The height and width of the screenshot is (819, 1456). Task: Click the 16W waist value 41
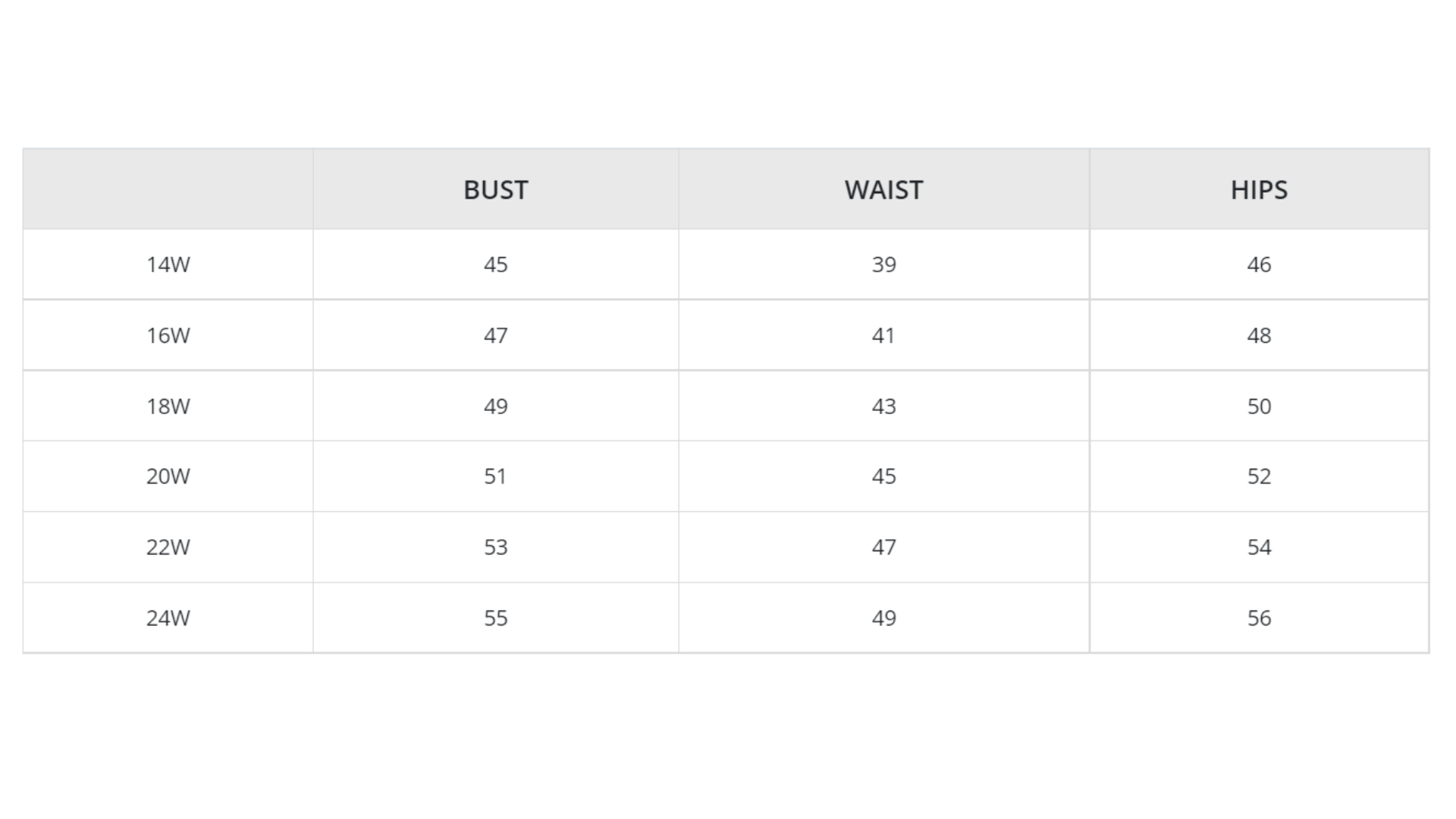click(883, 335)
